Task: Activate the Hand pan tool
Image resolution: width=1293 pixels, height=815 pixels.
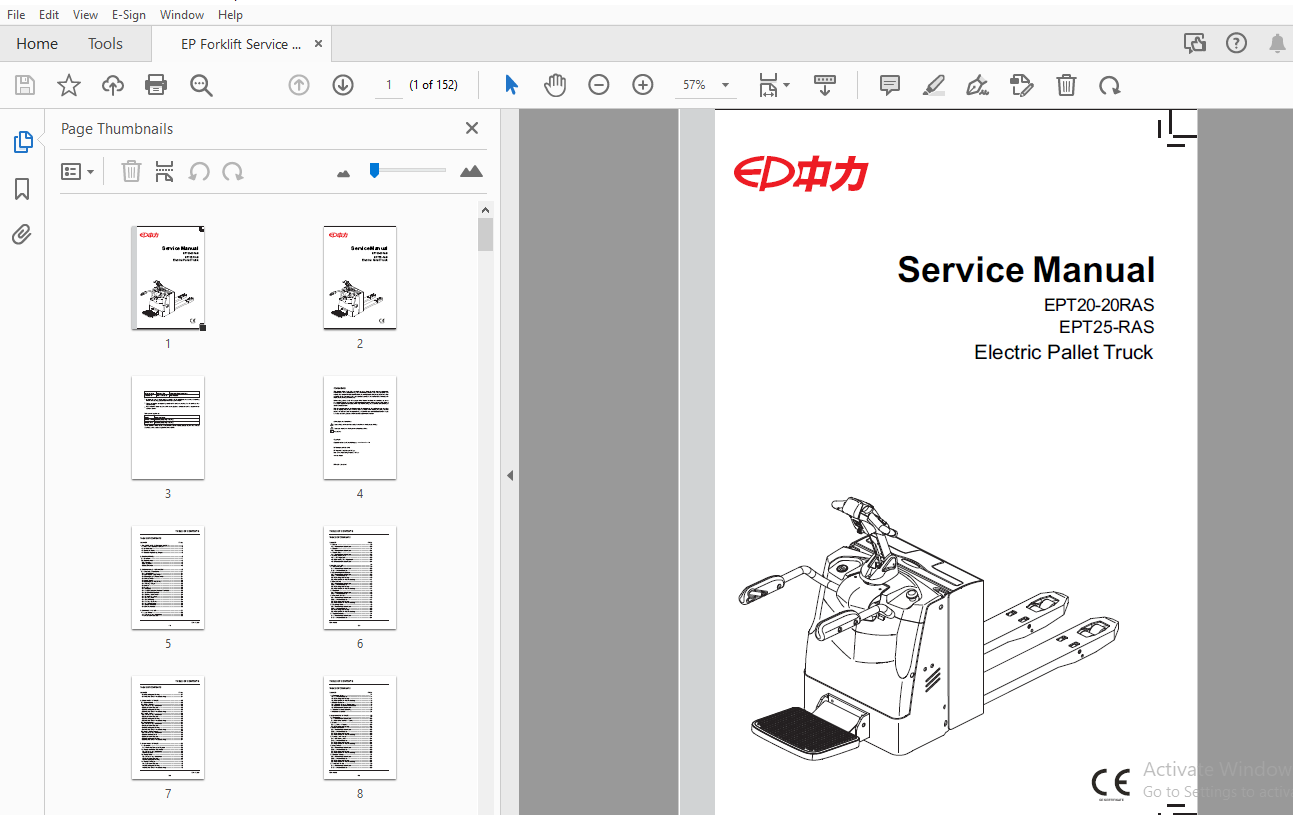Action: [555, 85]
